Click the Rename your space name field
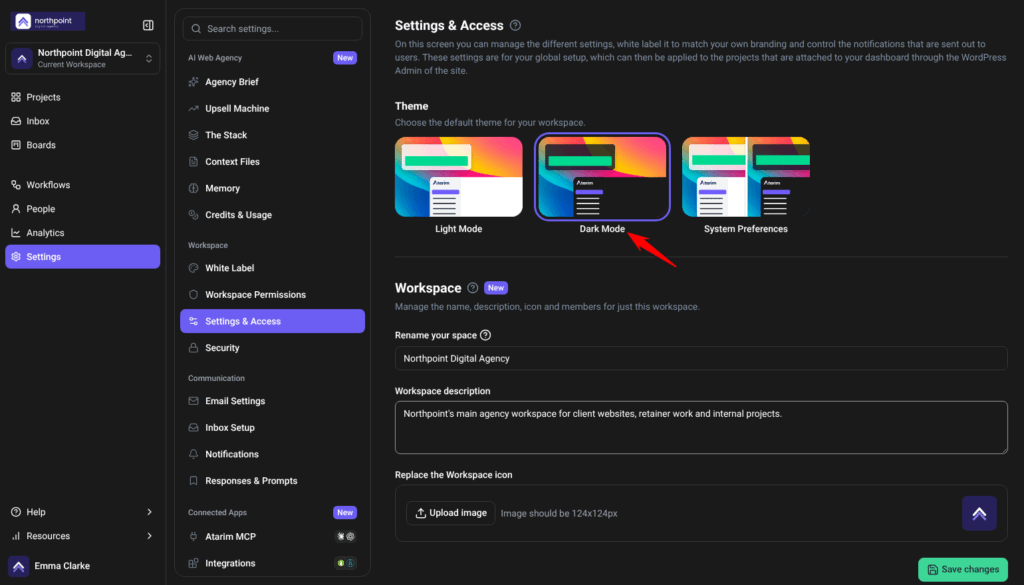 tap(701, 358)
